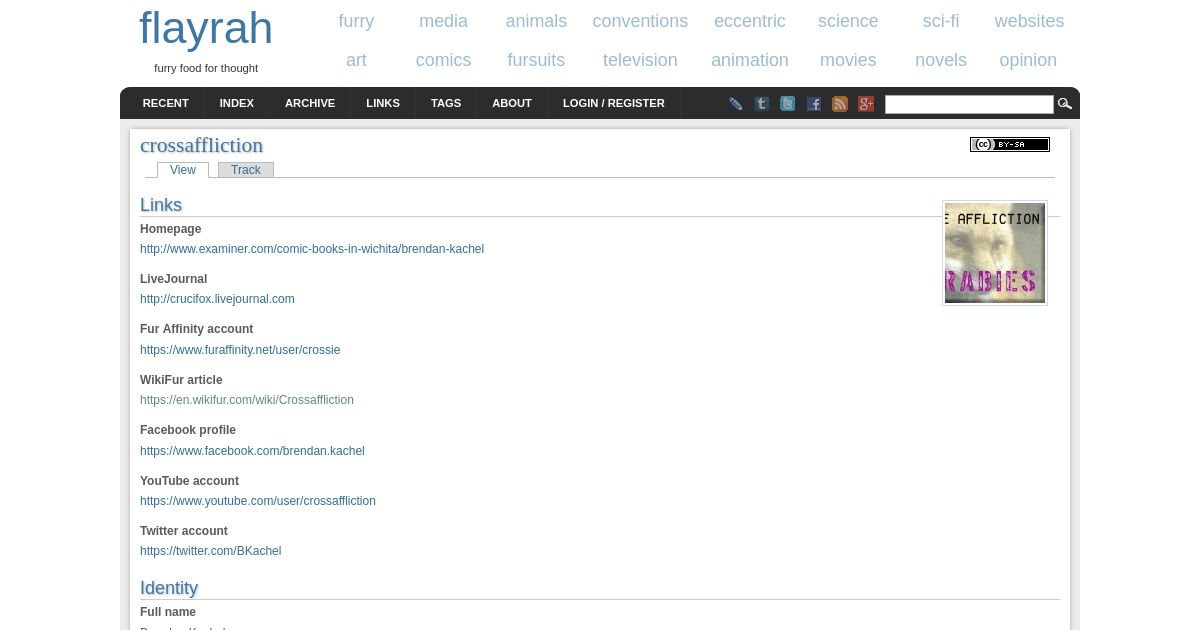Click the Links section heading

point(161,205)
